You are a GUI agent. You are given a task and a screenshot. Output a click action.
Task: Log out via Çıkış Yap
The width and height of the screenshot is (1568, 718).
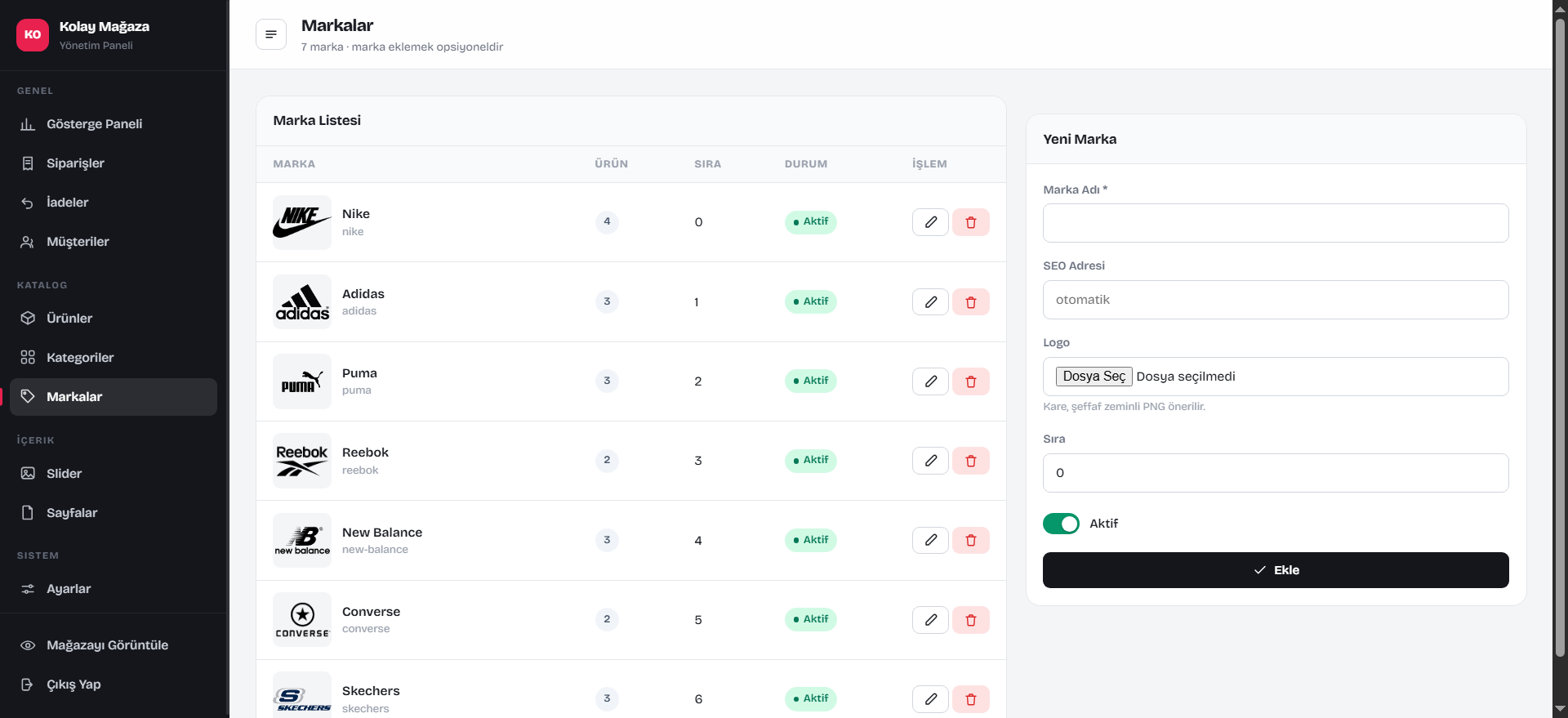click(114, 685)
